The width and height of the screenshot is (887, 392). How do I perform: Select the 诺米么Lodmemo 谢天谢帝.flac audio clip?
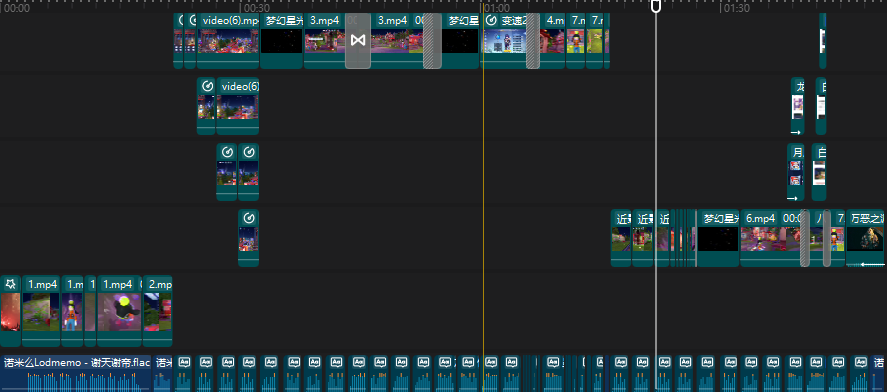click(76, 373)
